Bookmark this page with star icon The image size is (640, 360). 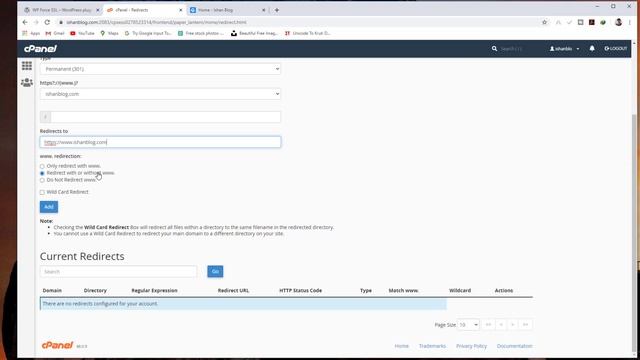[544, 22]
